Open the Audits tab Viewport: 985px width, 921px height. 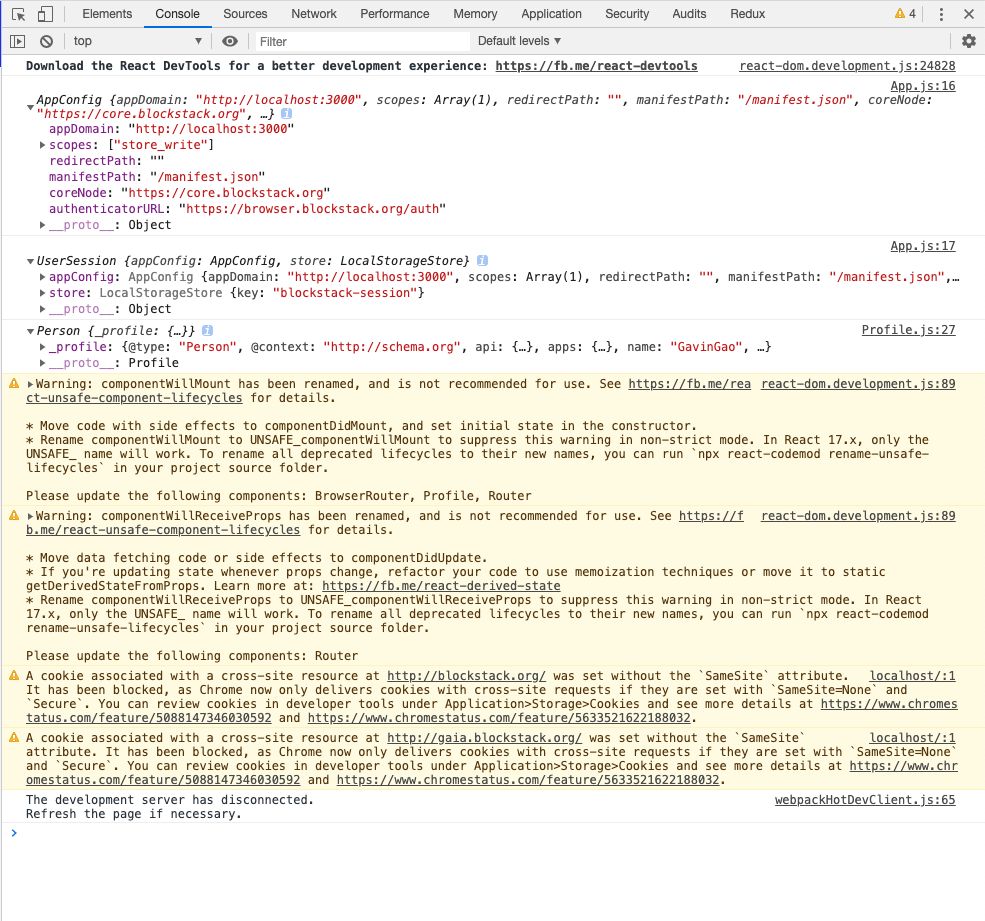pos(689,14)
